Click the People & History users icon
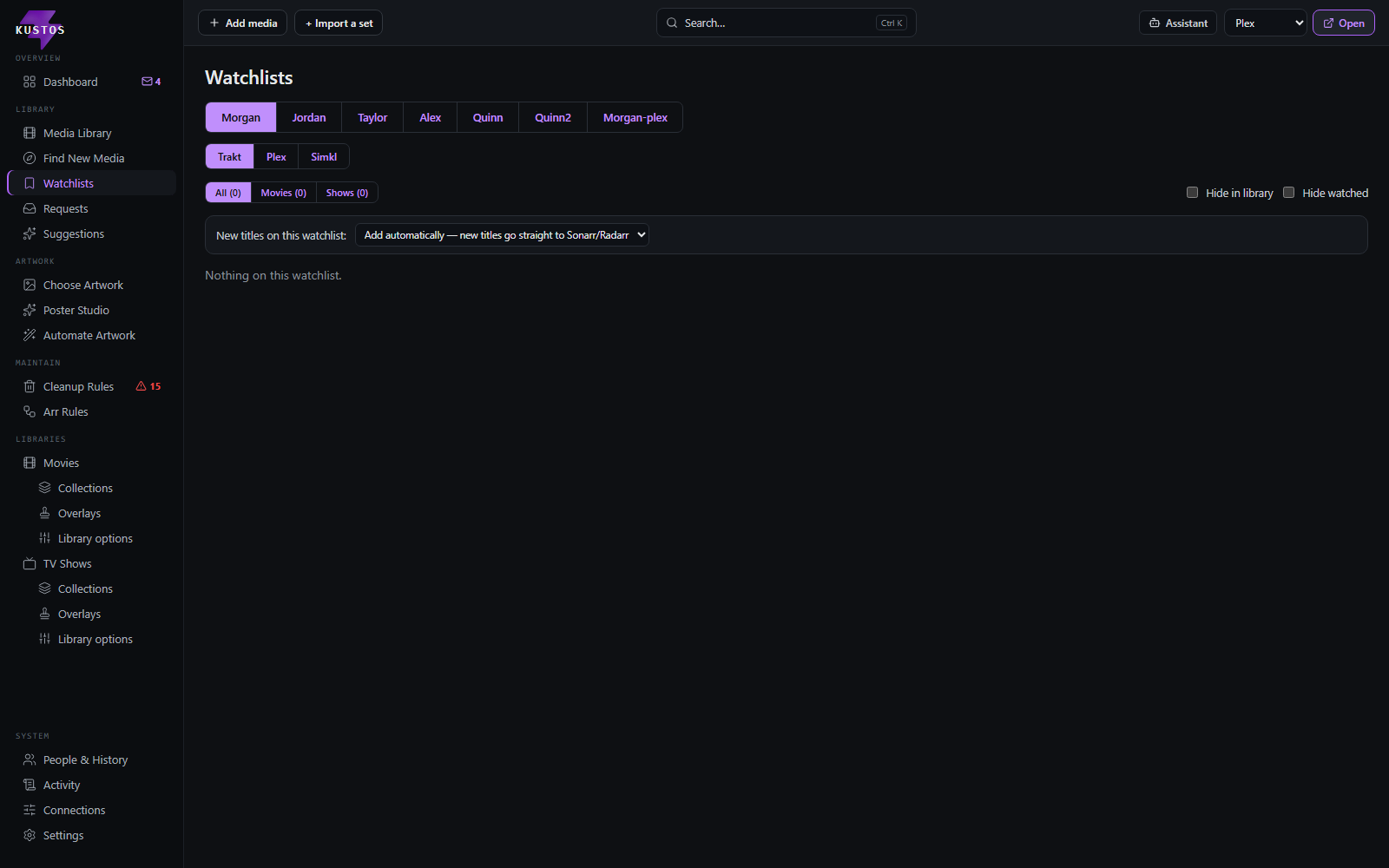 (30, 759)
